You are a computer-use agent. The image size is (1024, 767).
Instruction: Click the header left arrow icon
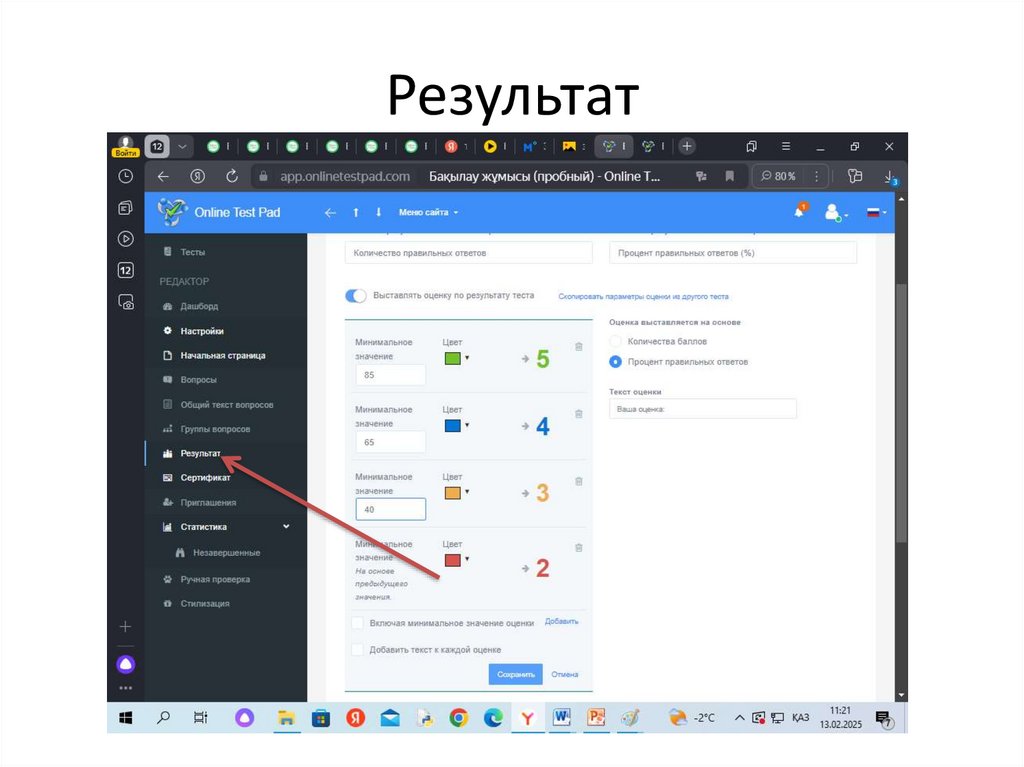click(330, 212)
